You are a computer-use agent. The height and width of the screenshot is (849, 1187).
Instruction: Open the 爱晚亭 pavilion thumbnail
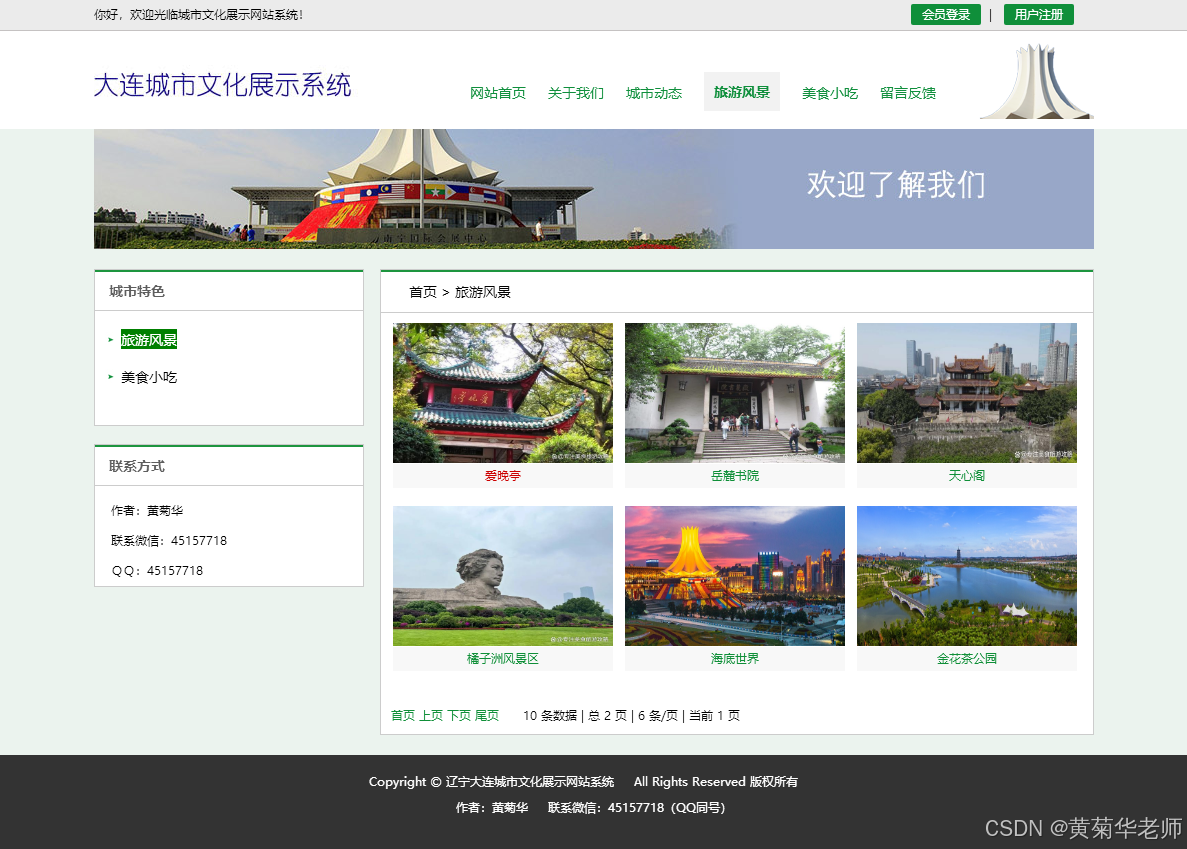pyautogui.click(x=503, y=393)
